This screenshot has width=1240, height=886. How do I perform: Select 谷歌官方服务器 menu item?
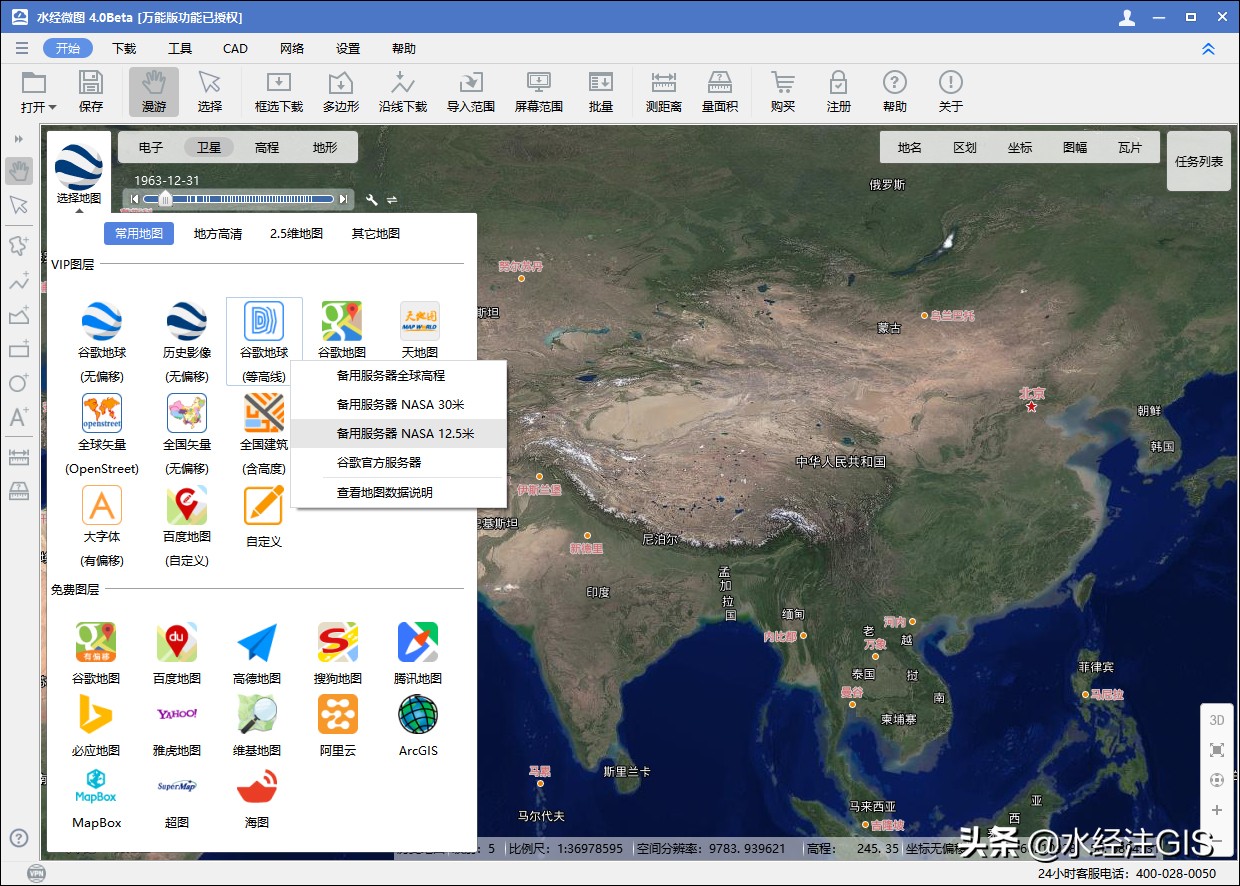pyautogui.click(x=399, y=462)
